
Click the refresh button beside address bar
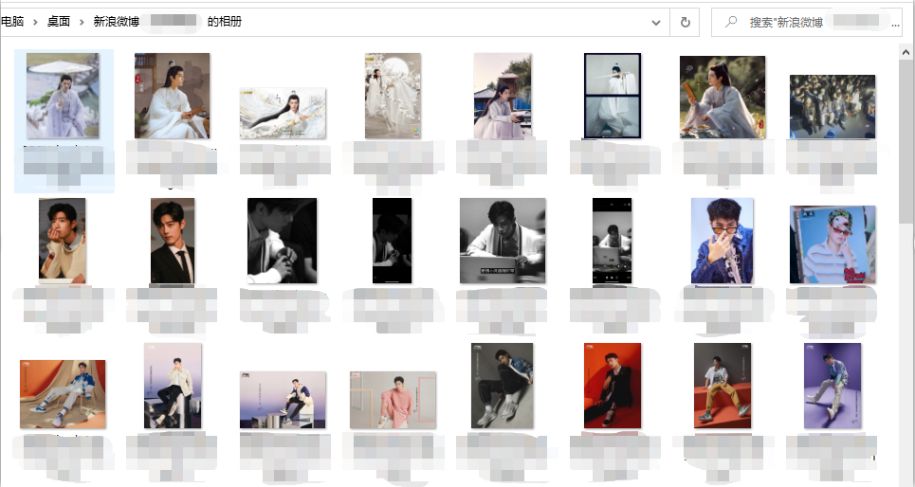685,22
